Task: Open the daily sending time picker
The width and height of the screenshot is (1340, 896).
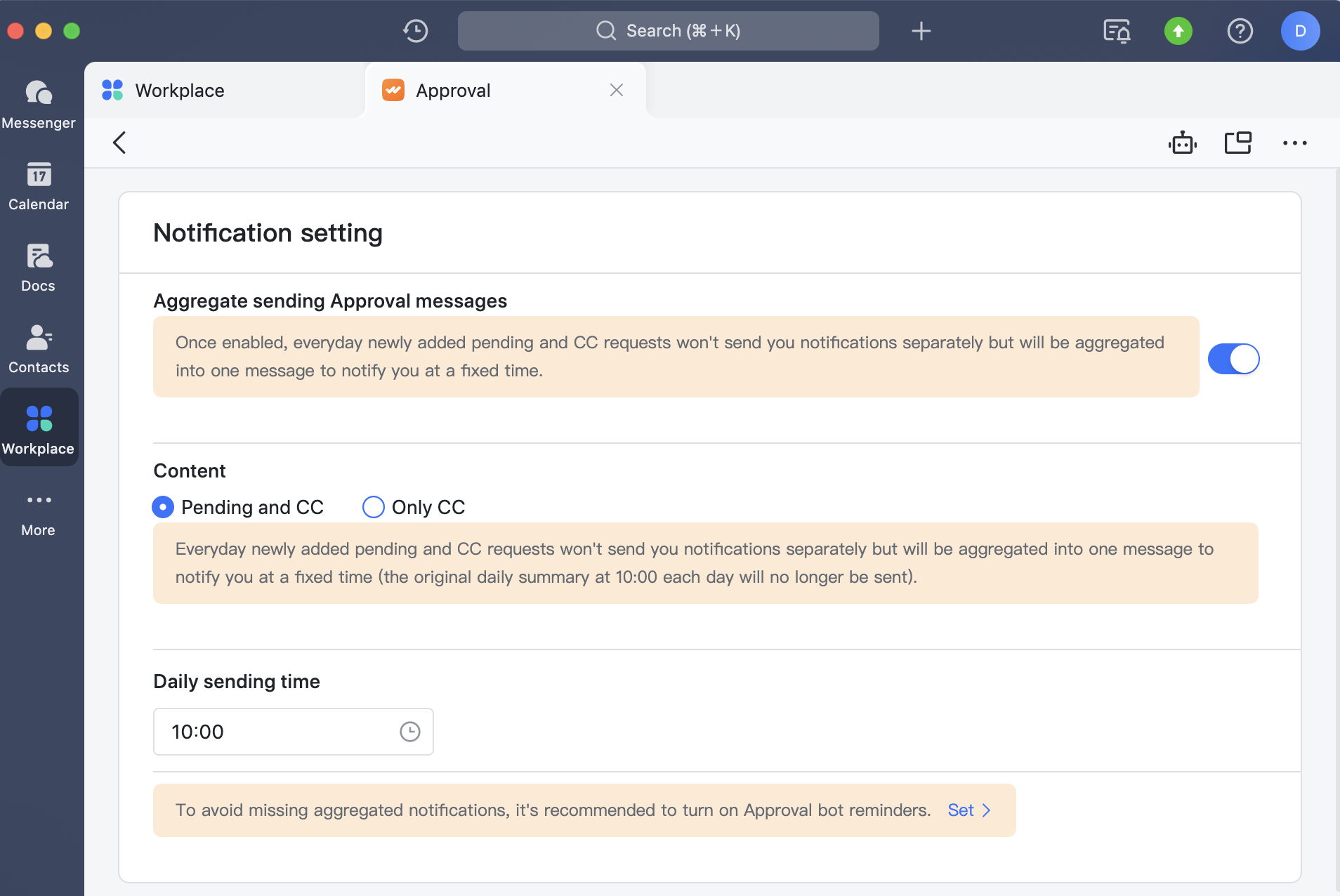Action: tap(410, 731)
